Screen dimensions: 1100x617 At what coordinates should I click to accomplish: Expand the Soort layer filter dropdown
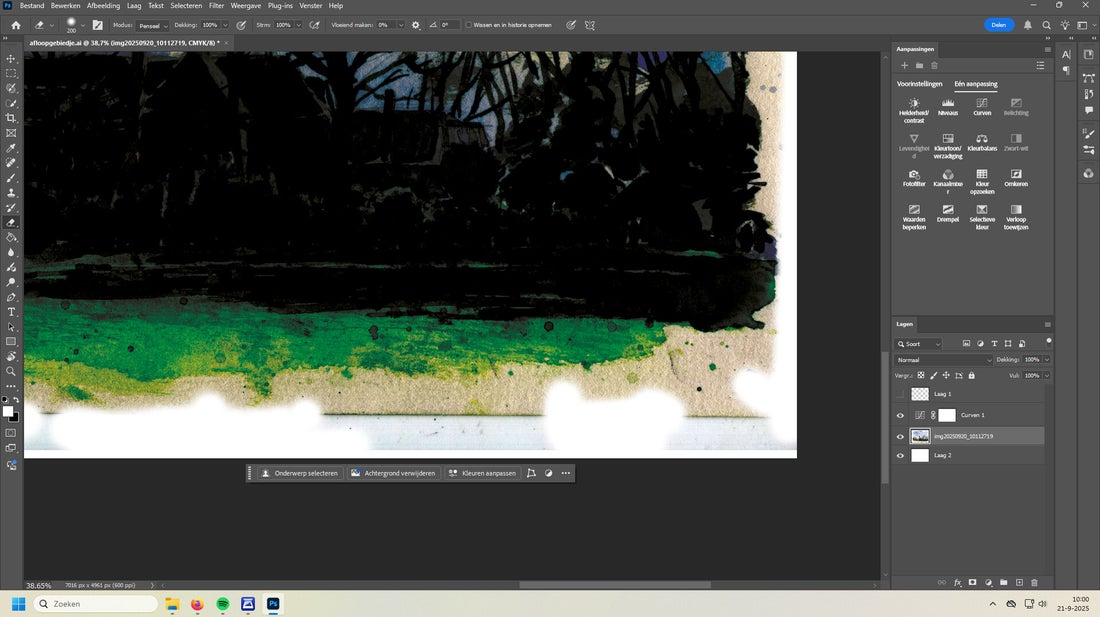click(x=918, y=344)
